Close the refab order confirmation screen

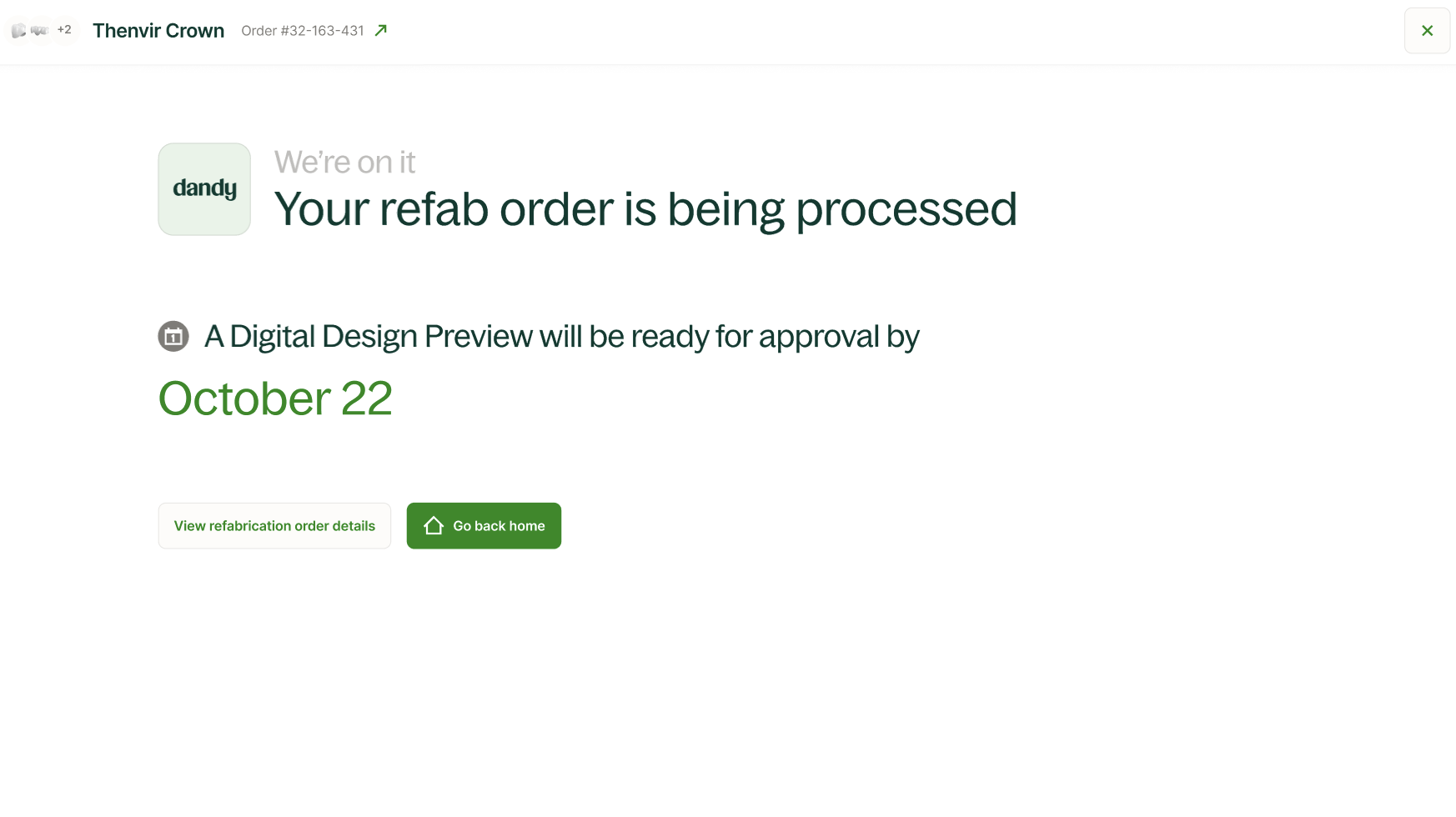tap(1426, 30)
